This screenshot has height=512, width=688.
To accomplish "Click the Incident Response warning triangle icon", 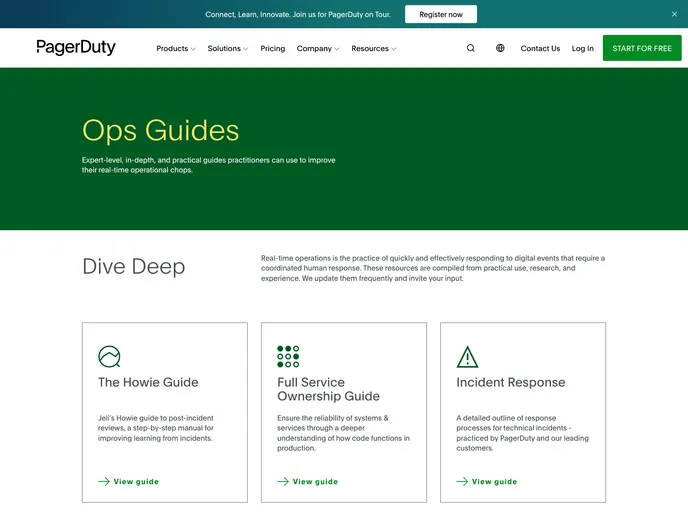I will click(467, 357).
